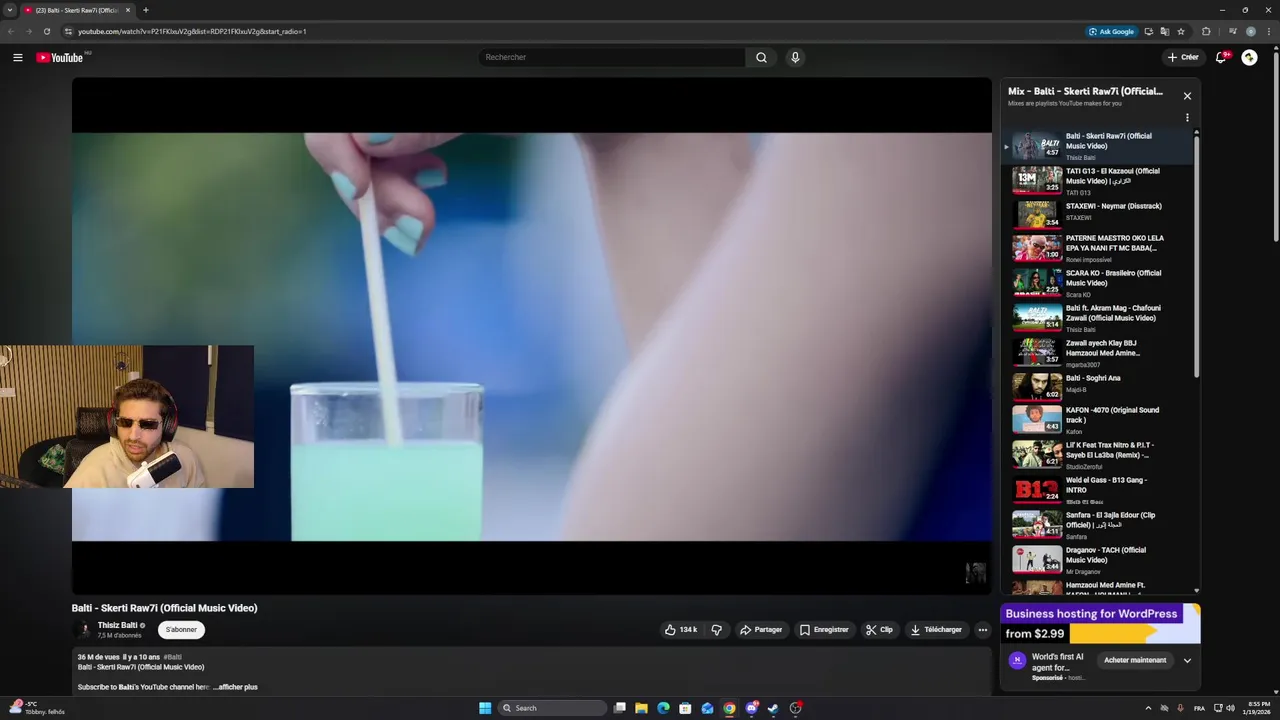Screen dimensions: 1280x720
Task: Bookmark this page with the star icon
Action: 1181,31
